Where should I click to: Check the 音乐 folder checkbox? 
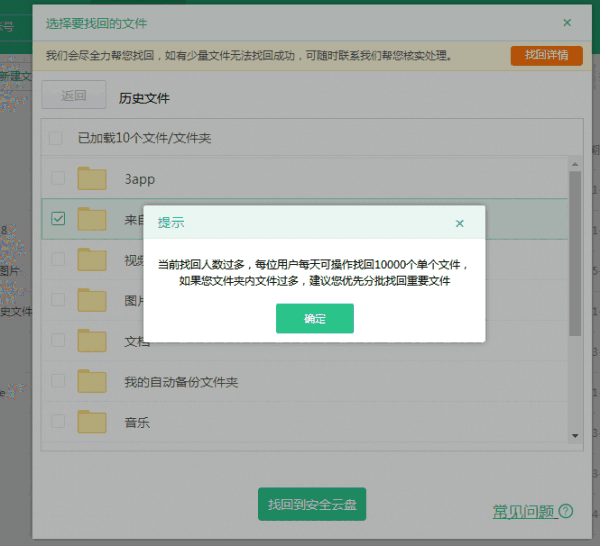click(x=58, y=421)
